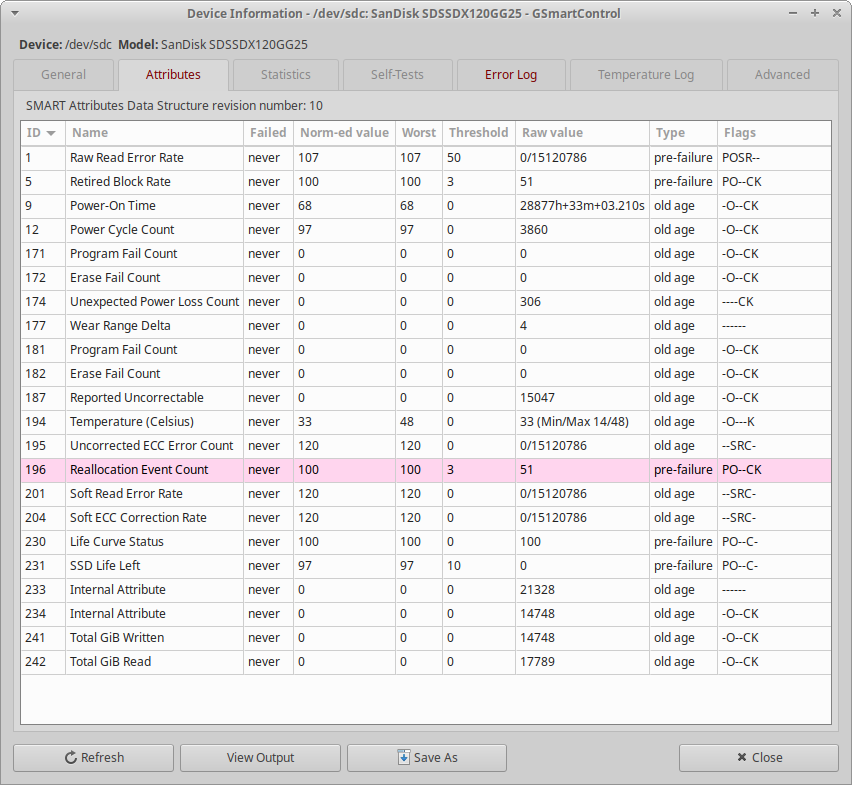This screenshot has width=852, height=785.
Task: Sort by the Raw value column header
Action: coord(582,133)
